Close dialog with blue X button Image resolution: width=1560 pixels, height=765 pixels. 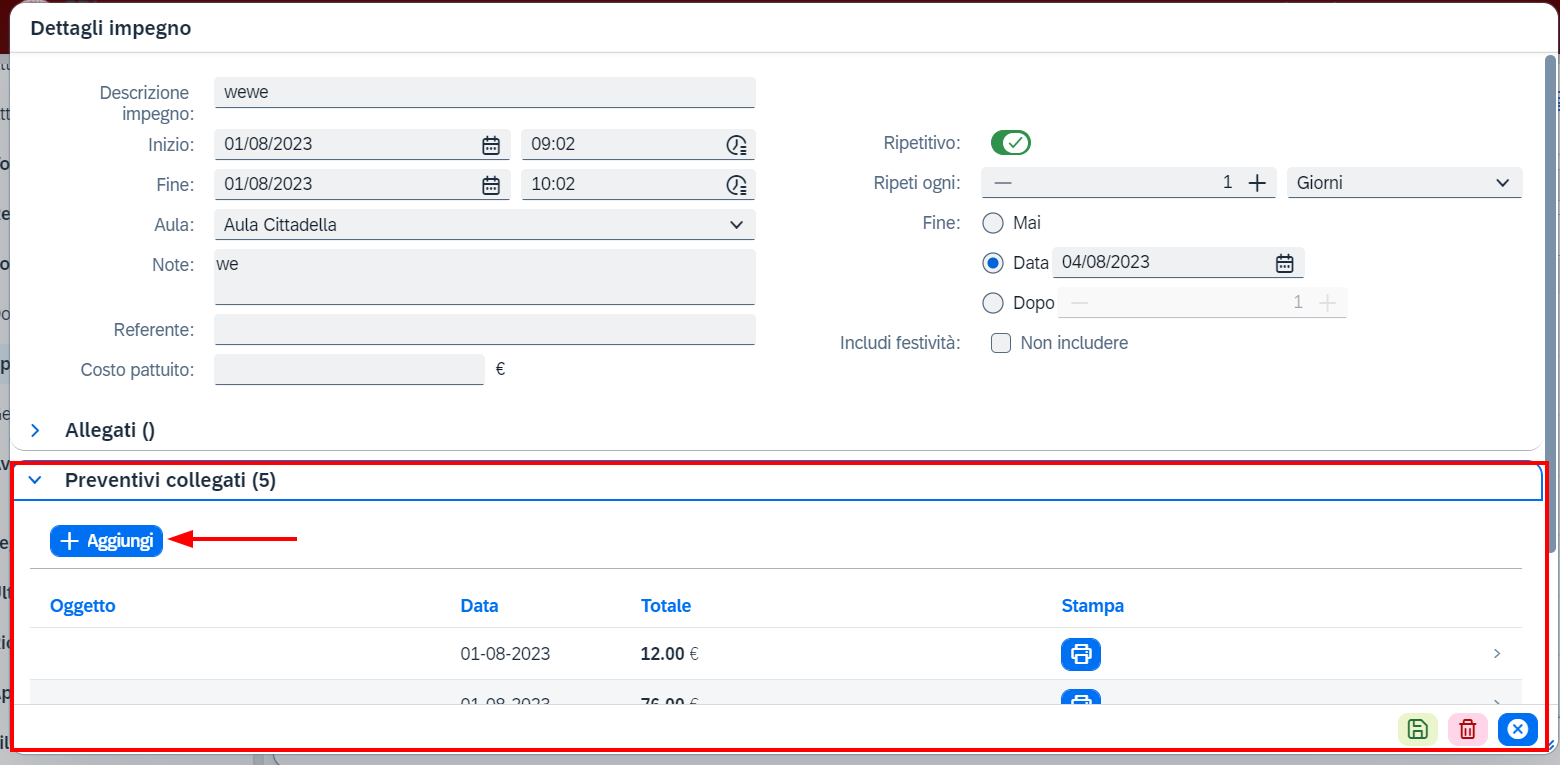(x=1517, y=730)
